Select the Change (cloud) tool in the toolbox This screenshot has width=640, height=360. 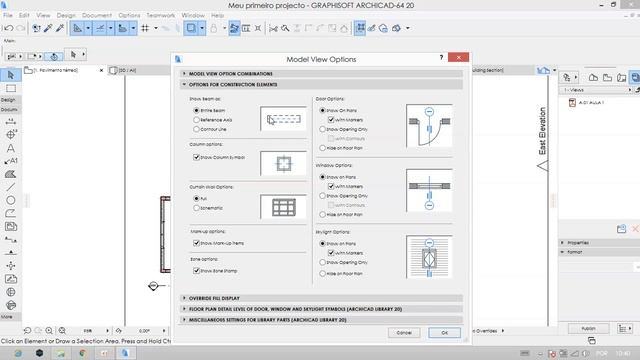pyautogui.click(x=11, y=305)
